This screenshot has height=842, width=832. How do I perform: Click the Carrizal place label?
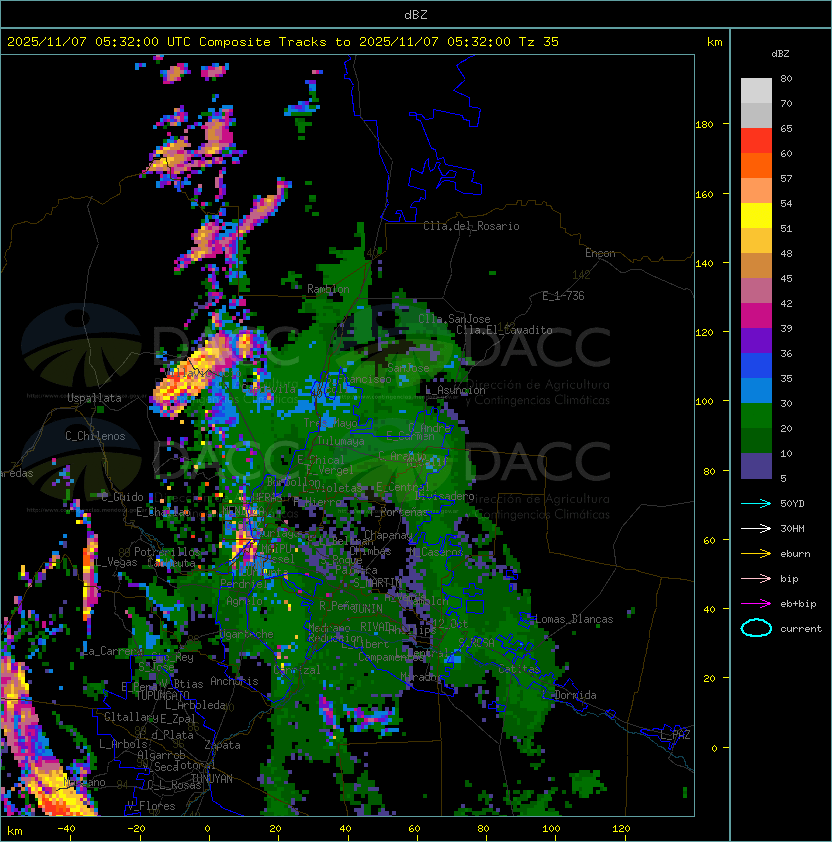pyautogui.click(x=297, y=670)
